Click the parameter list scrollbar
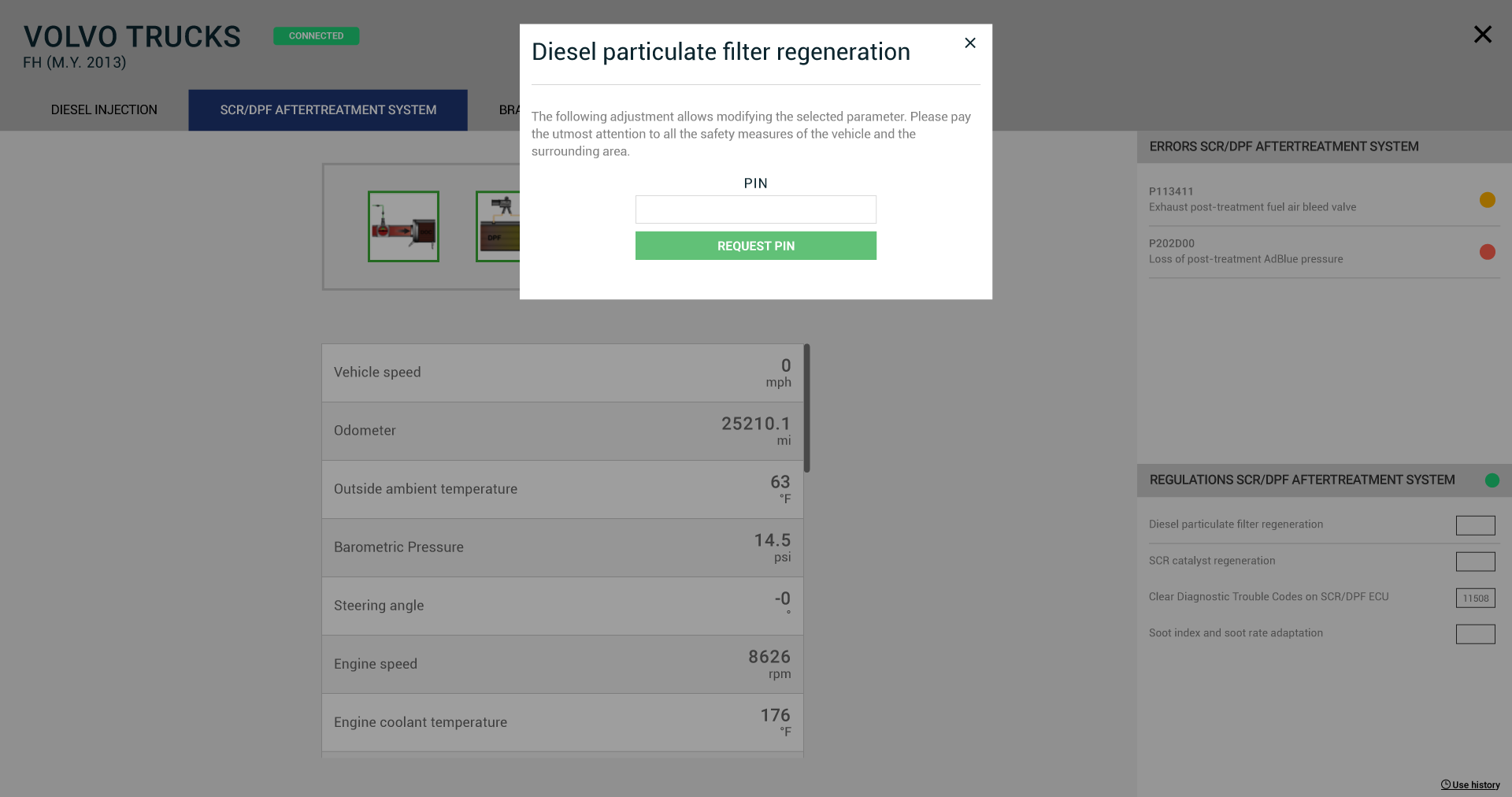The height and width of the screenshot is (797, 1512). tap(807, 408)
